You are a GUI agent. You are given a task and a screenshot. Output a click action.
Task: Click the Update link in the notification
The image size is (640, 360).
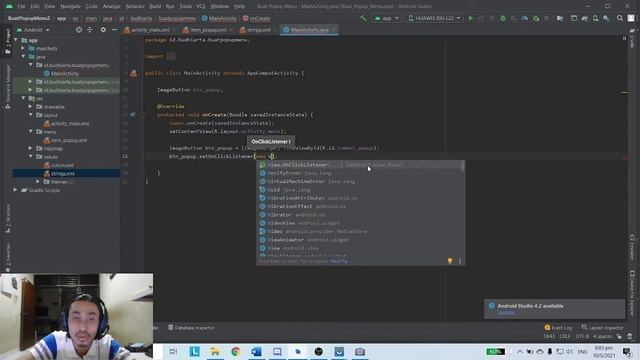pos(505,313)
